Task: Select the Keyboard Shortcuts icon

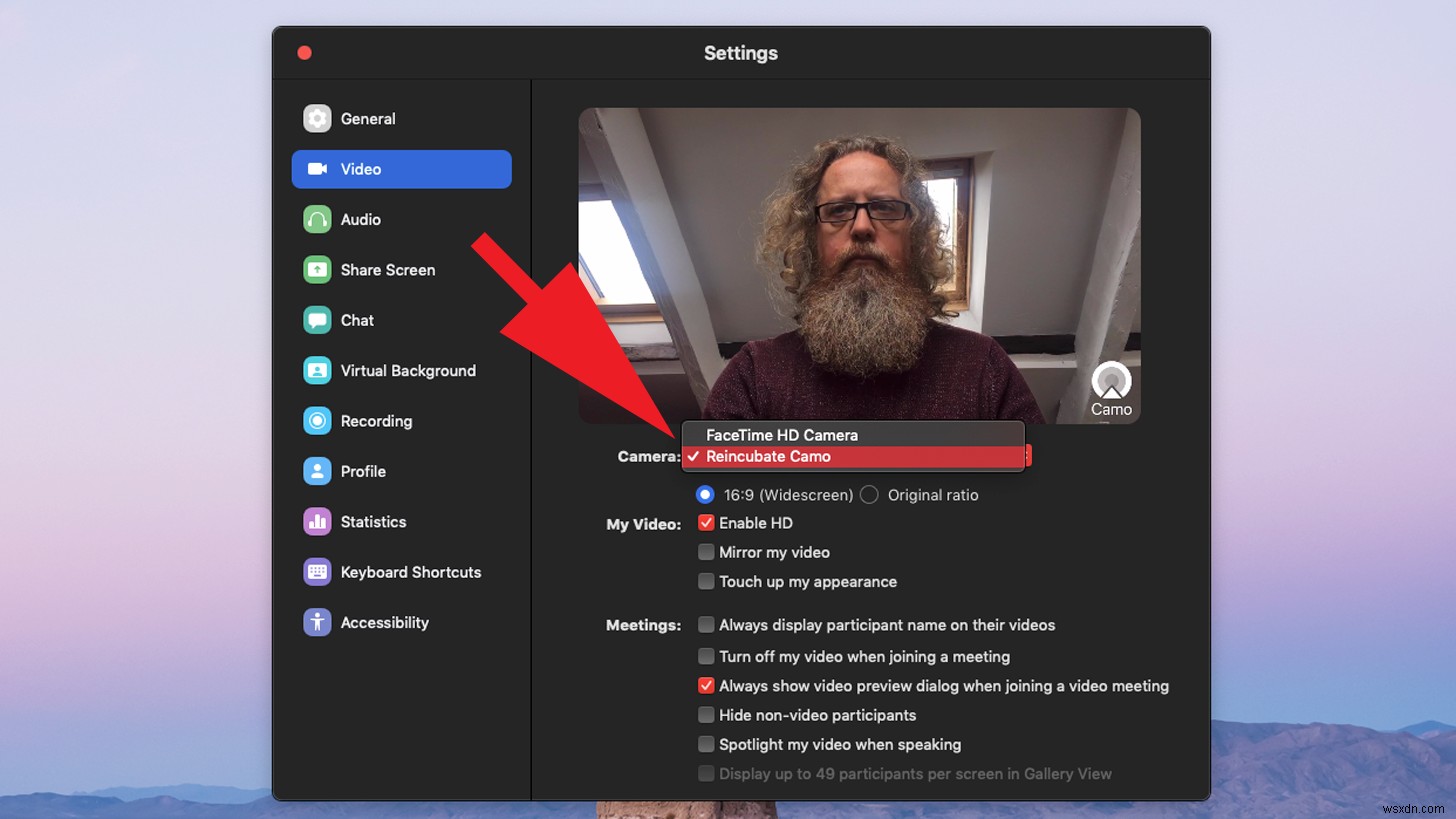Action: click(x=317, y=572)
